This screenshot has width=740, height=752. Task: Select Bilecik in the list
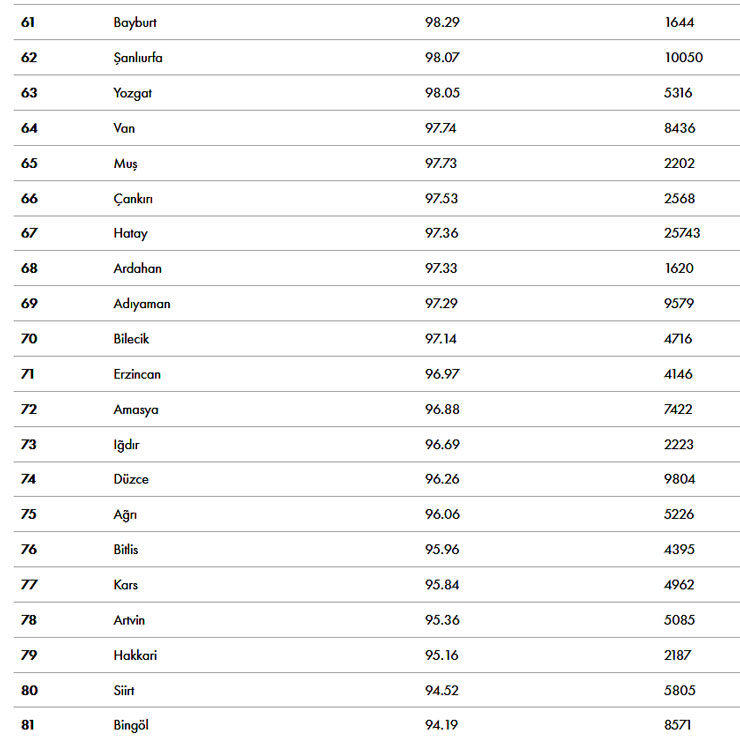(x=131, y=339)
